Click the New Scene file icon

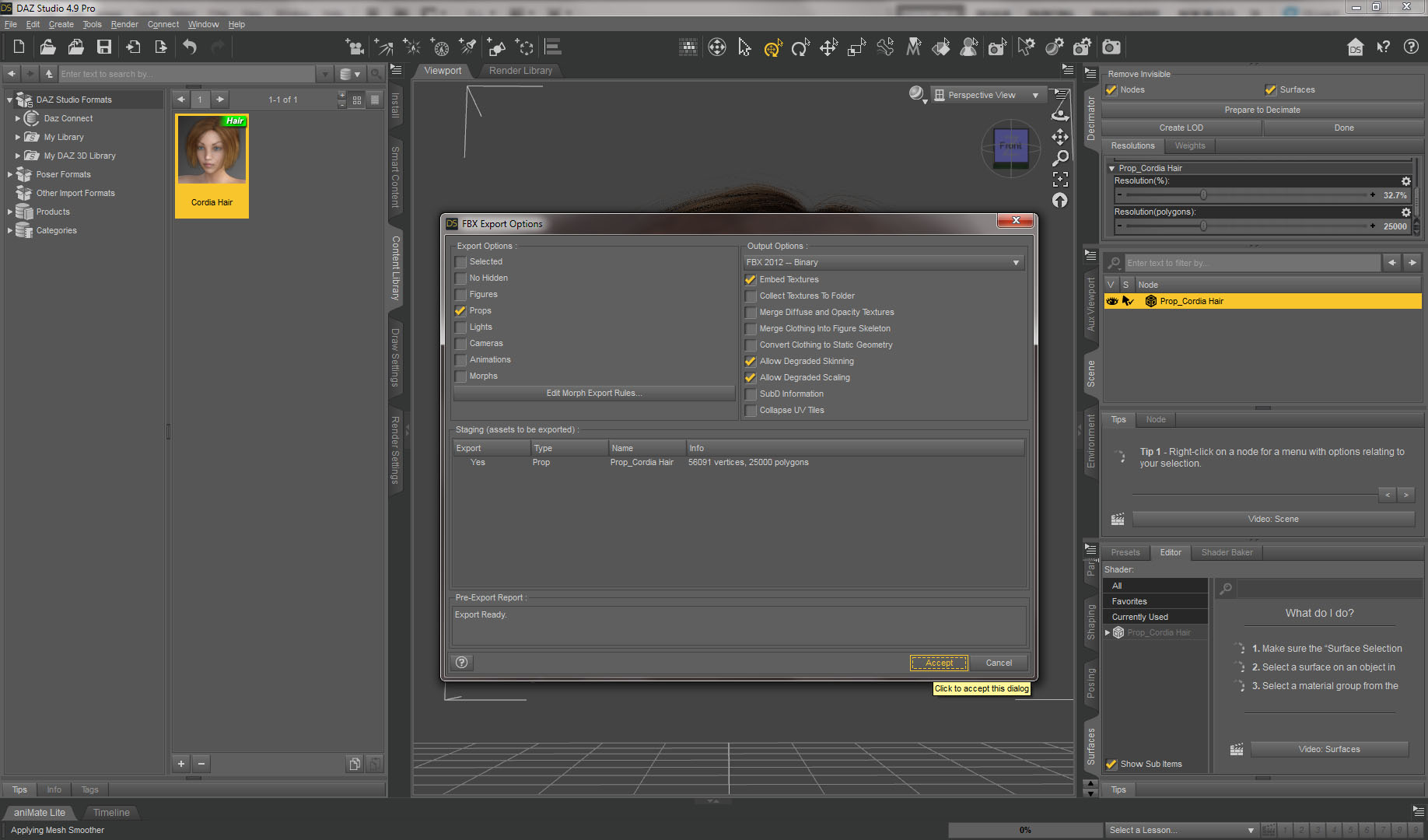tap(19, 47)
